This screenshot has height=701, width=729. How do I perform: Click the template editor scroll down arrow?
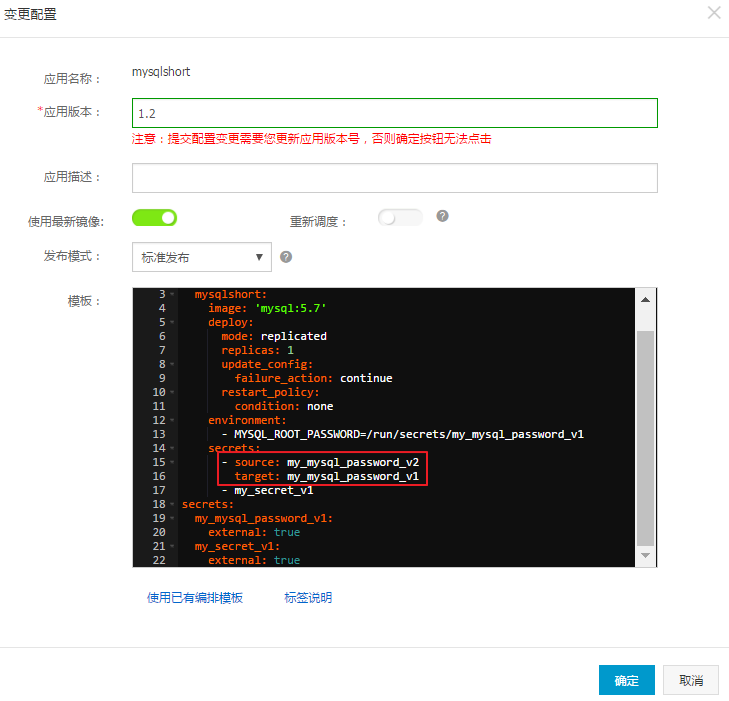[645, 555]
